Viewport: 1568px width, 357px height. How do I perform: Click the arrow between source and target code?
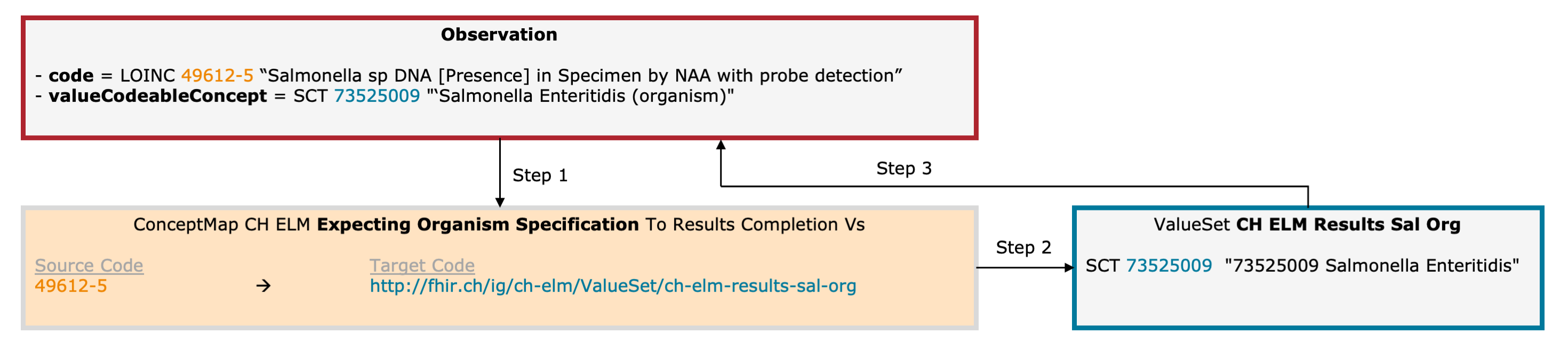(263, 286)
